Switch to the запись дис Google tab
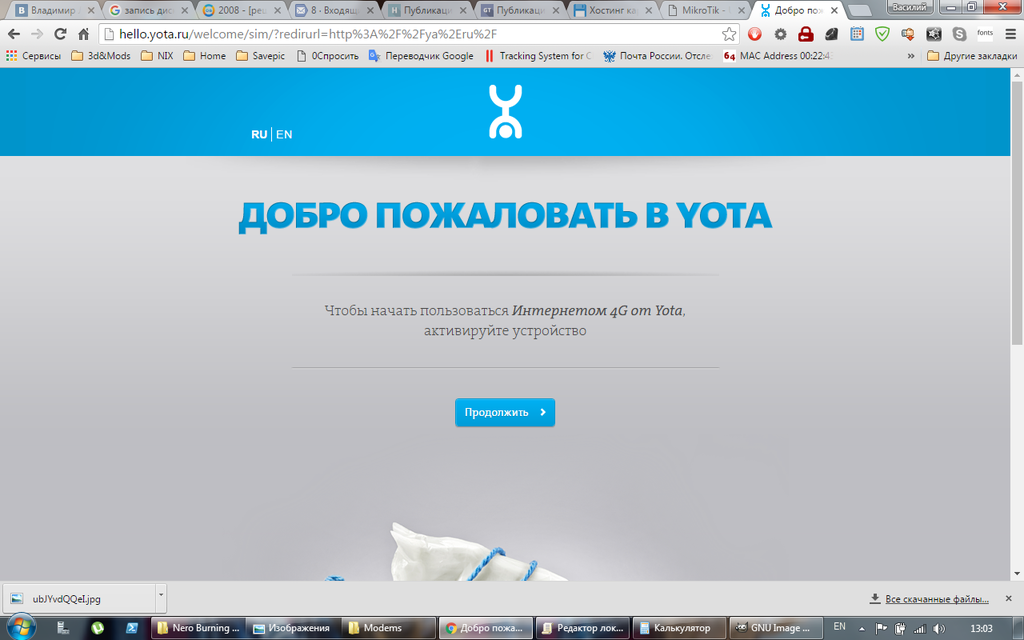 (x=148, y=10)
